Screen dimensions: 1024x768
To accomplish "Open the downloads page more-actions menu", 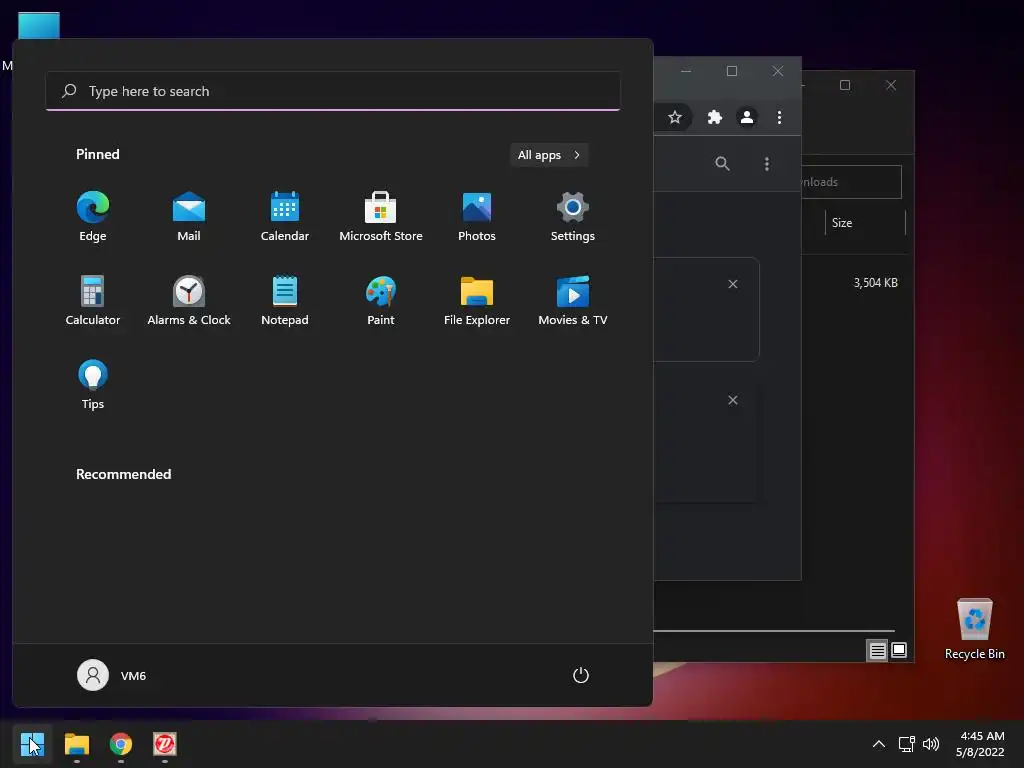I will click(x=767, y=163).
